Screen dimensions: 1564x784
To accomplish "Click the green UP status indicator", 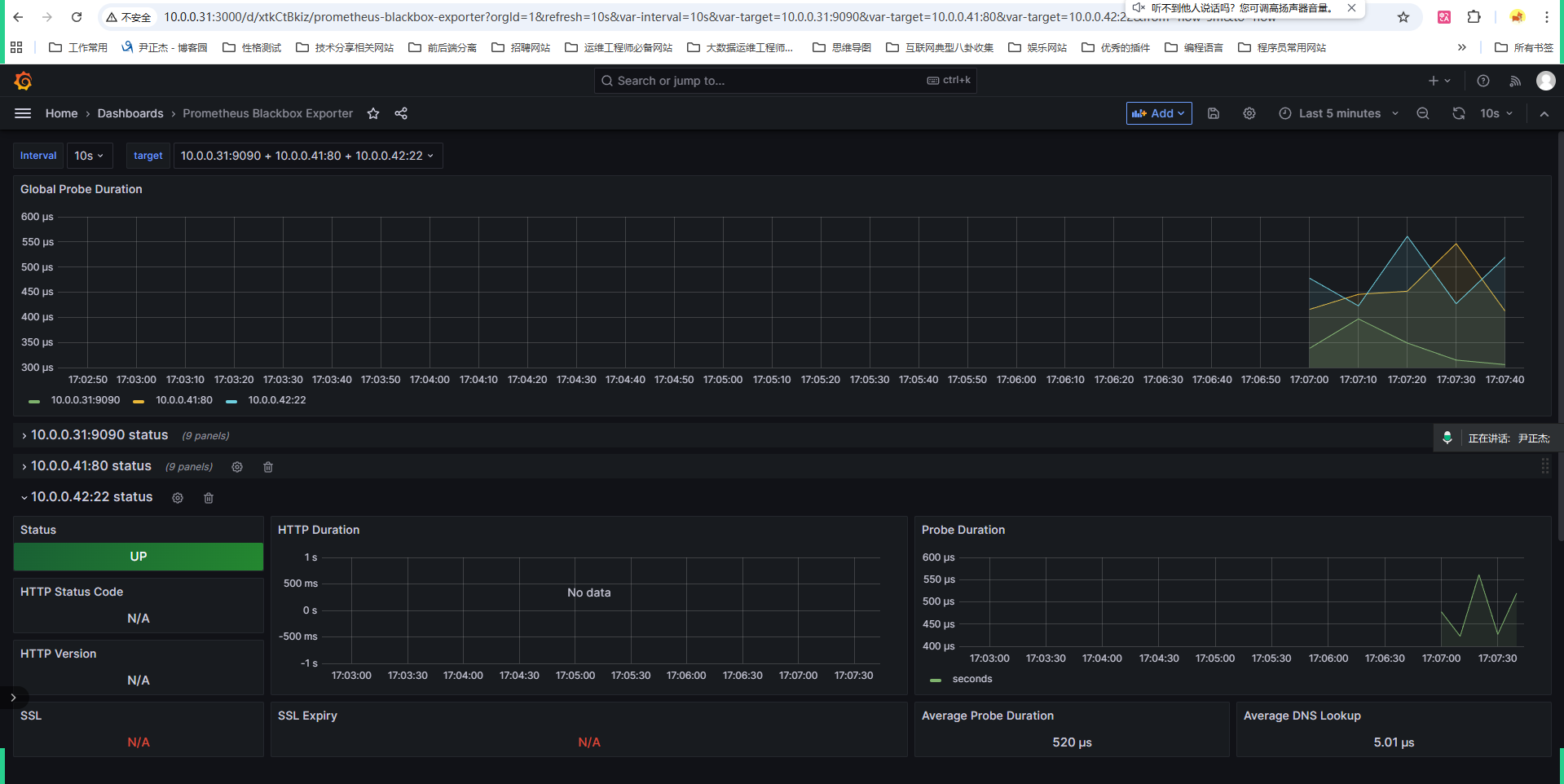I will [x=139, y=557].
